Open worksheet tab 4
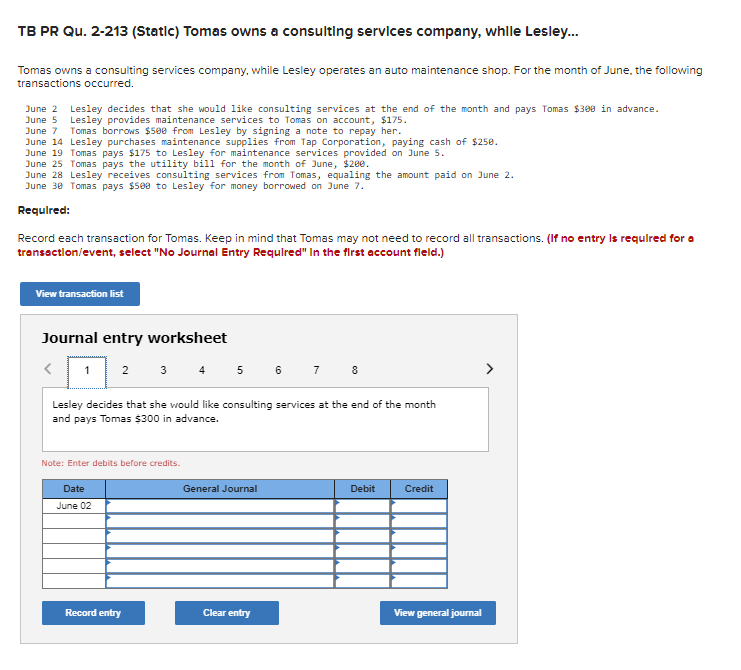 pos(202,370)
